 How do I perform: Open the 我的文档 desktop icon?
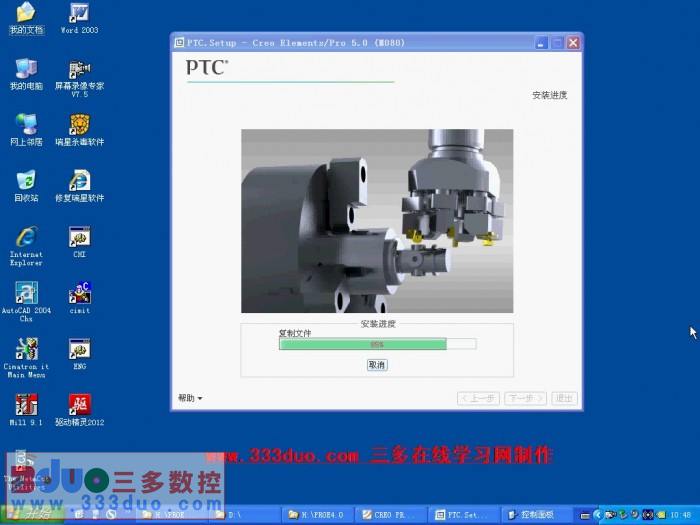click(26, 18)
